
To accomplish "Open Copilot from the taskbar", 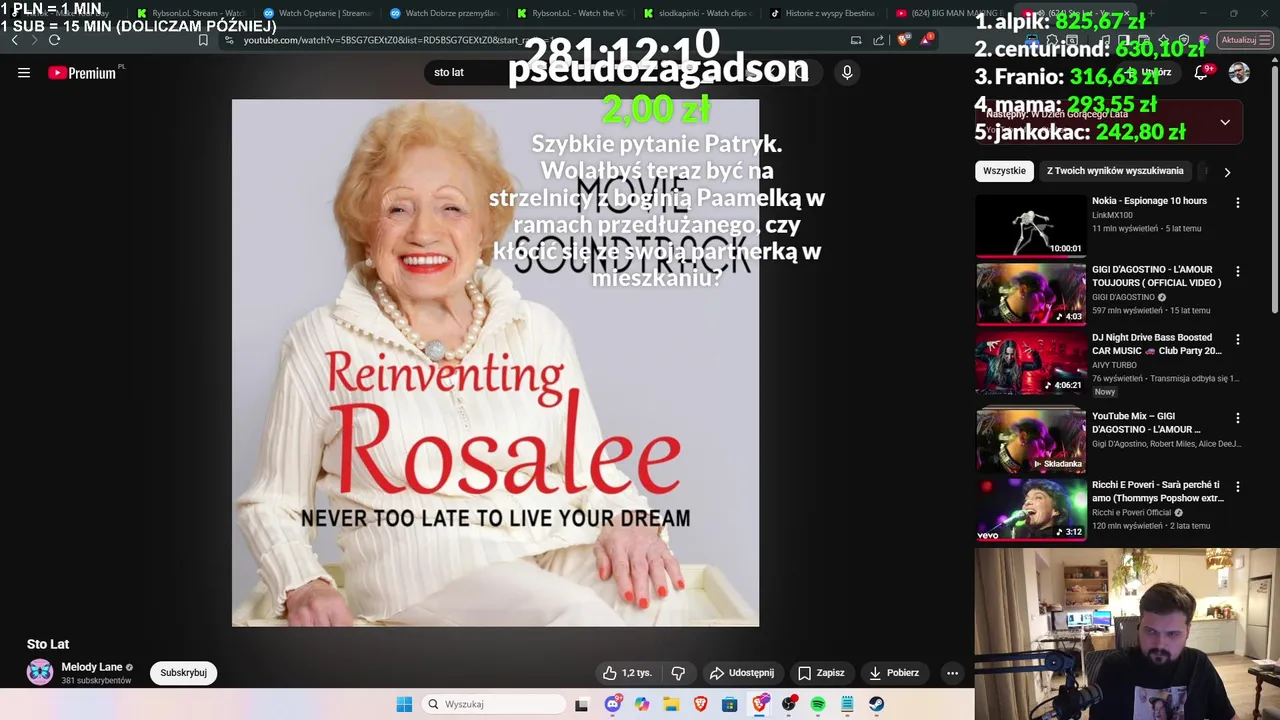I will [642, 704].
